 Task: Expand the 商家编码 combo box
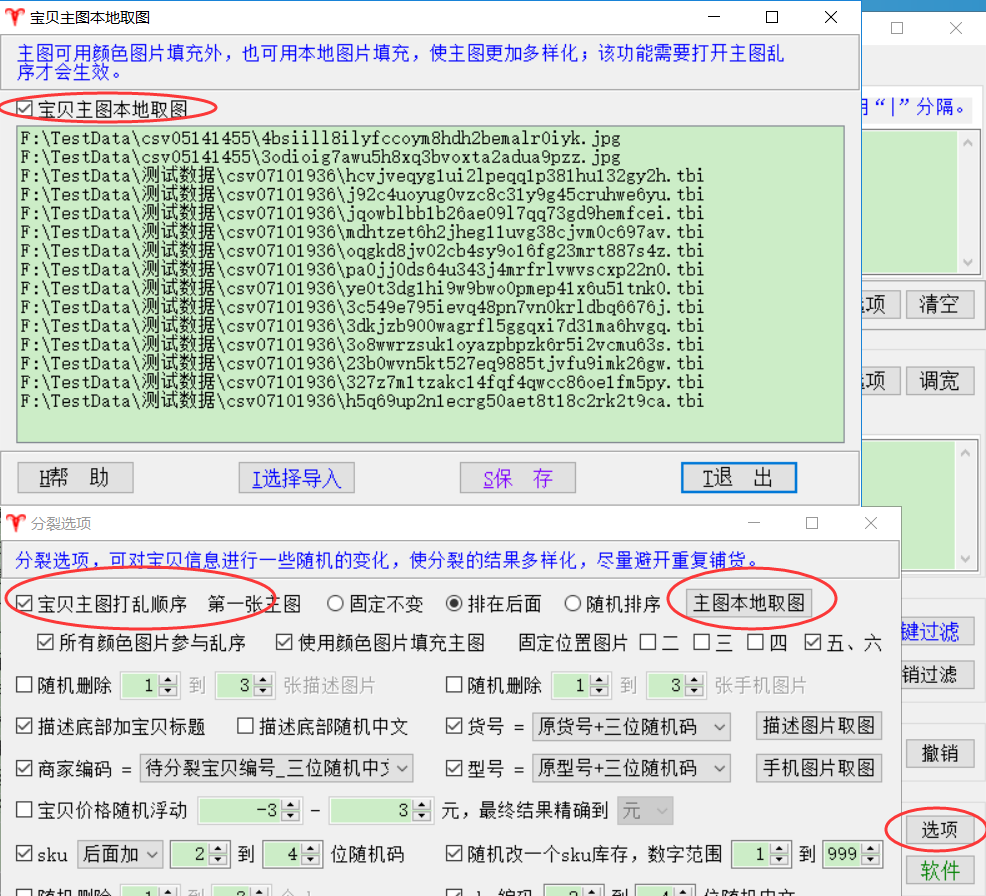coord(401,768)
